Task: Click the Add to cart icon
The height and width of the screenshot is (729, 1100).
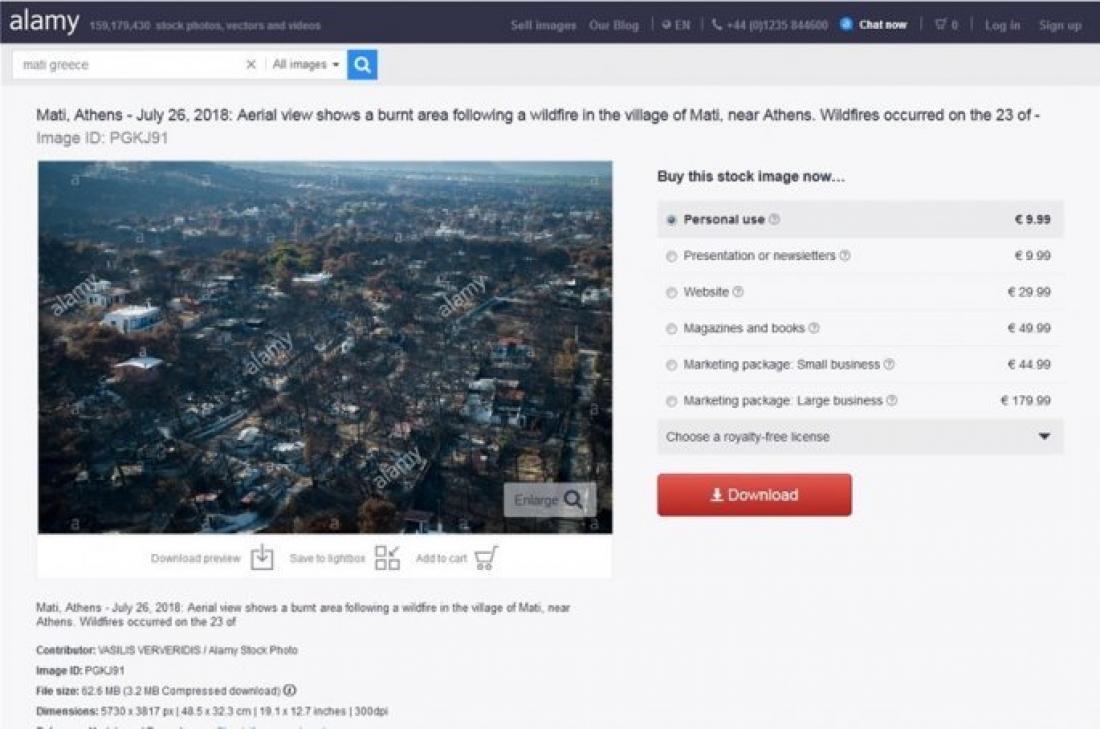Action: (x=485, y=558)
